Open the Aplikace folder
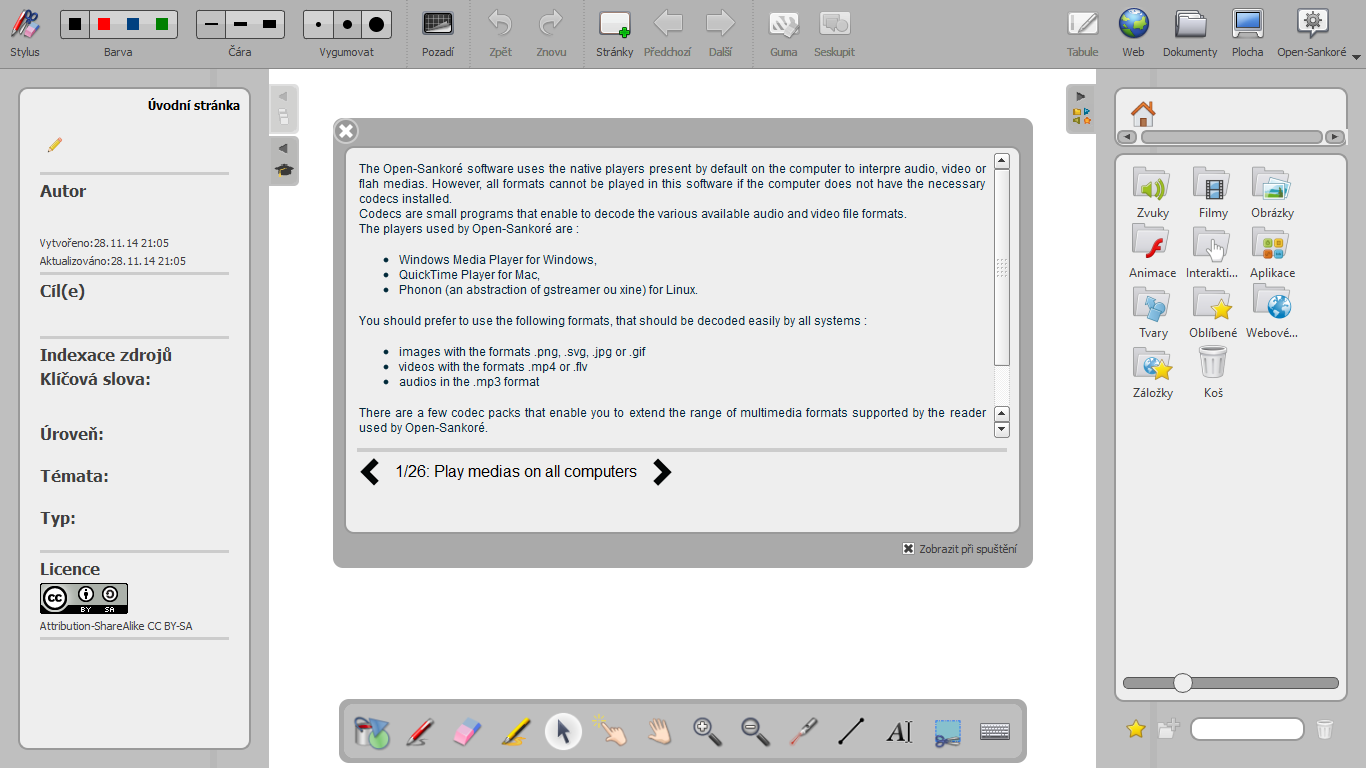 click(1272, 253)
